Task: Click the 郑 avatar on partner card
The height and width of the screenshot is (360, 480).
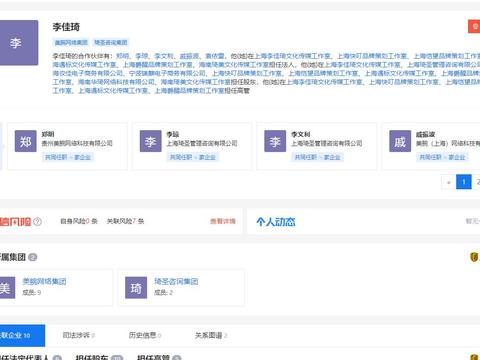Action: 26,141
